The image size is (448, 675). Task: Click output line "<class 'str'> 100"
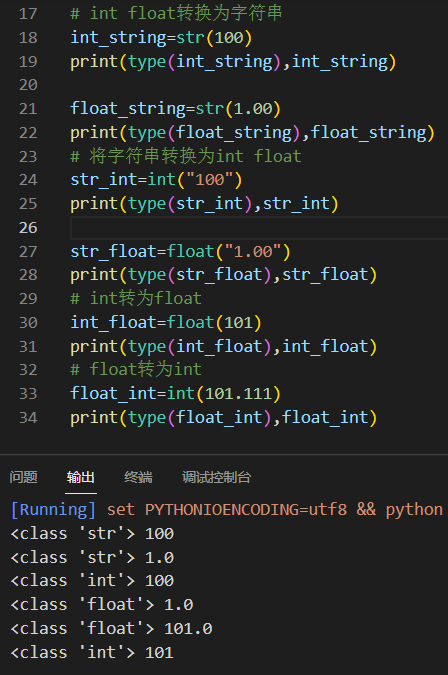[x=92, y=533]
